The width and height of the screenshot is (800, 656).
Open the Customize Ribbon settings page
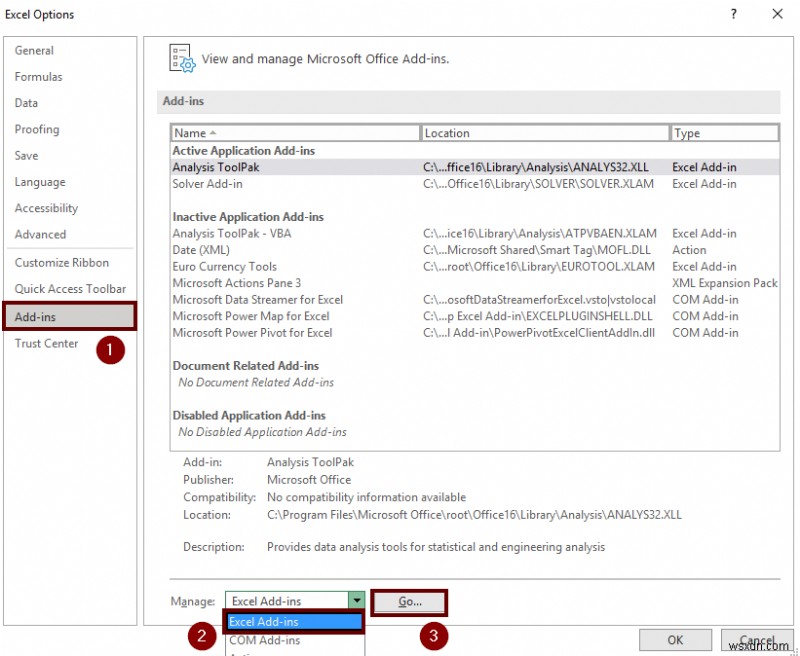[x=60, y=263]
